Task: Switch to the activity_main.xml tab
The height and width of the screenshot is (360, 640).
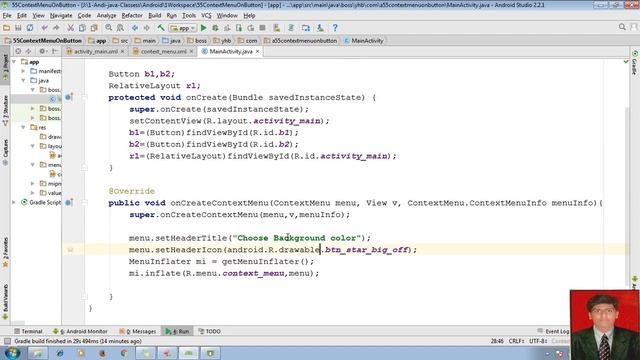Action: coord(96,51)
